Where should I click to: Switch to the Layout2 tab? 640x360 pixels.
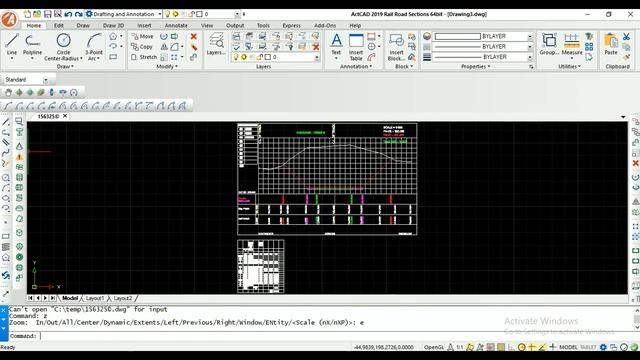click(x=122, y=298)
